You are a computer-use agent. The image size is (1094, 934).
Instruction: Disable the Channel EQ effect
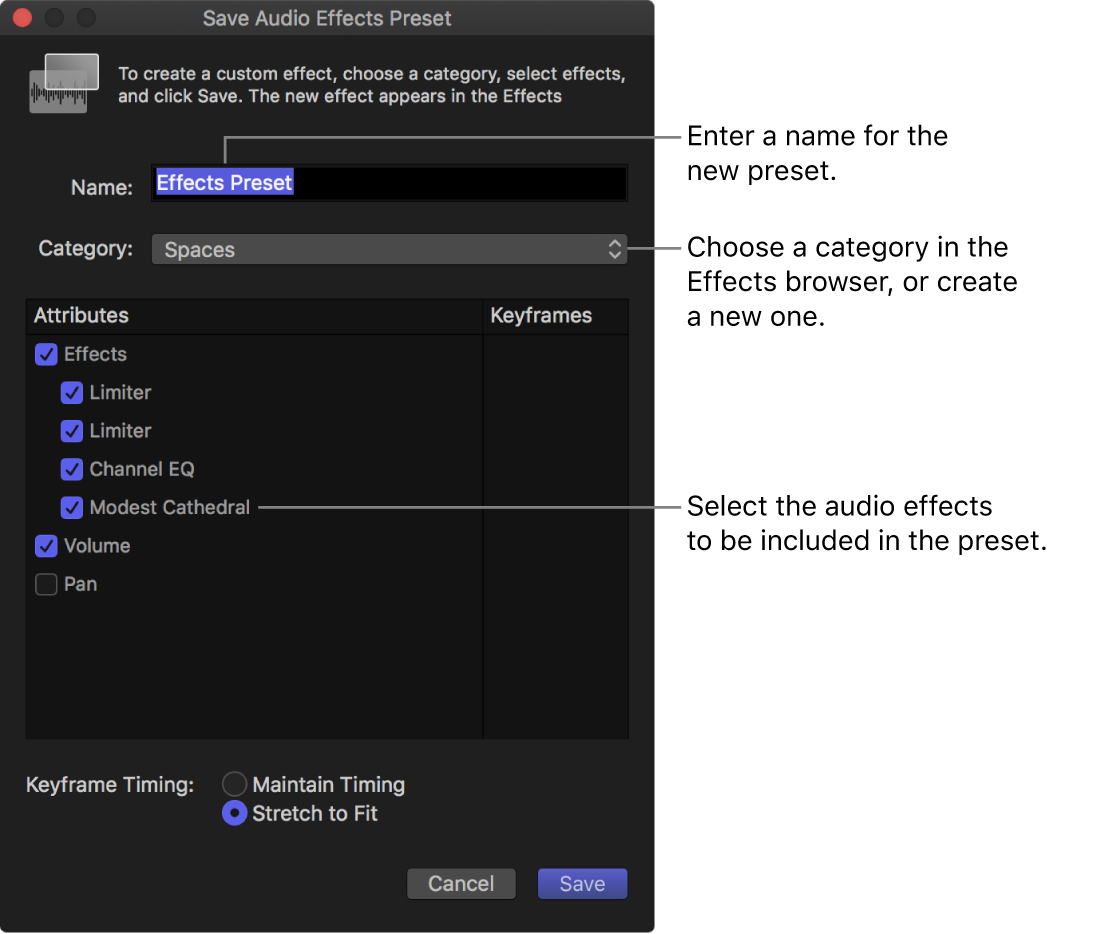(71, 469)
